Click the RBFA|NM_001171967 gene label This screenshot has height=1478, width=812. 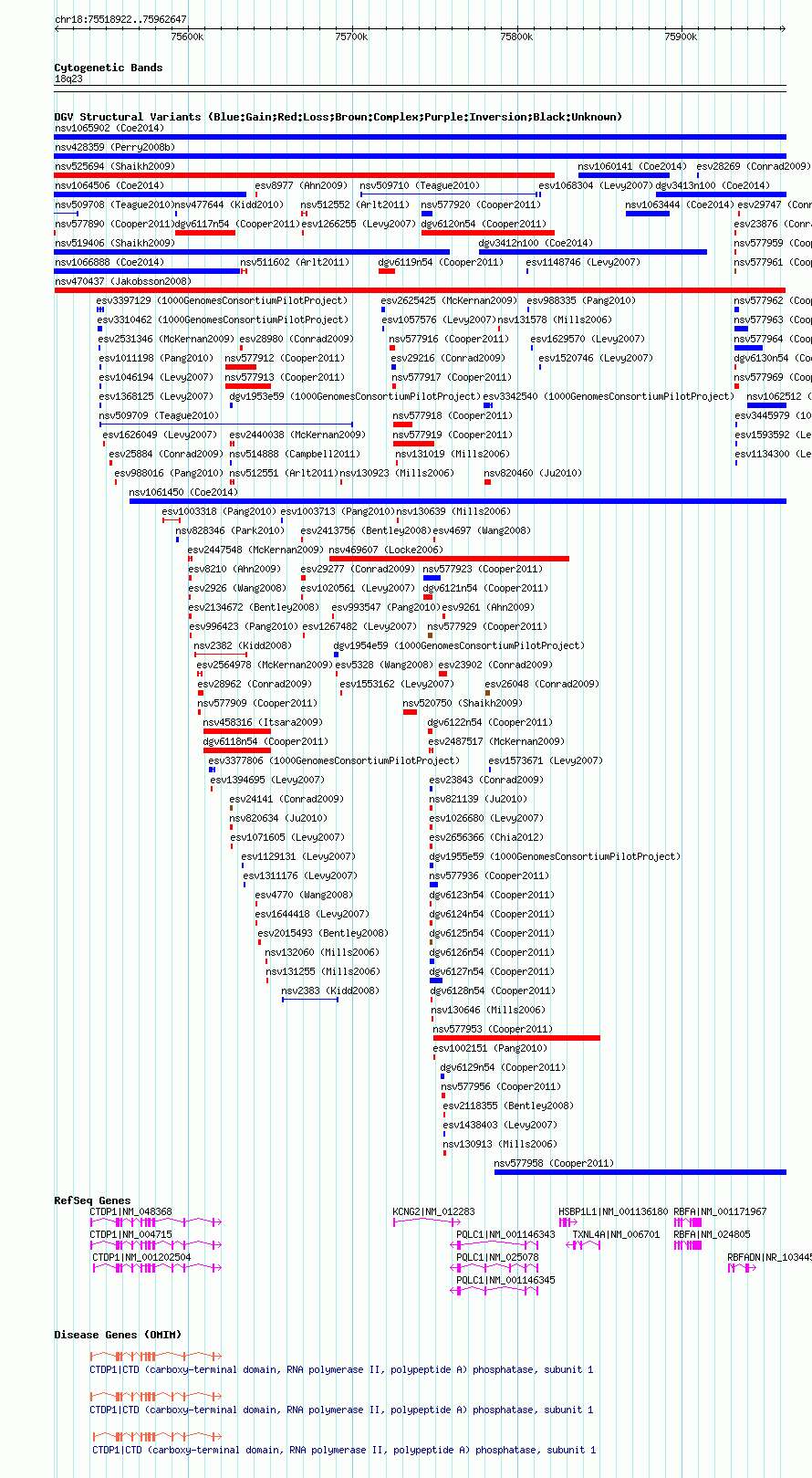720,1211
